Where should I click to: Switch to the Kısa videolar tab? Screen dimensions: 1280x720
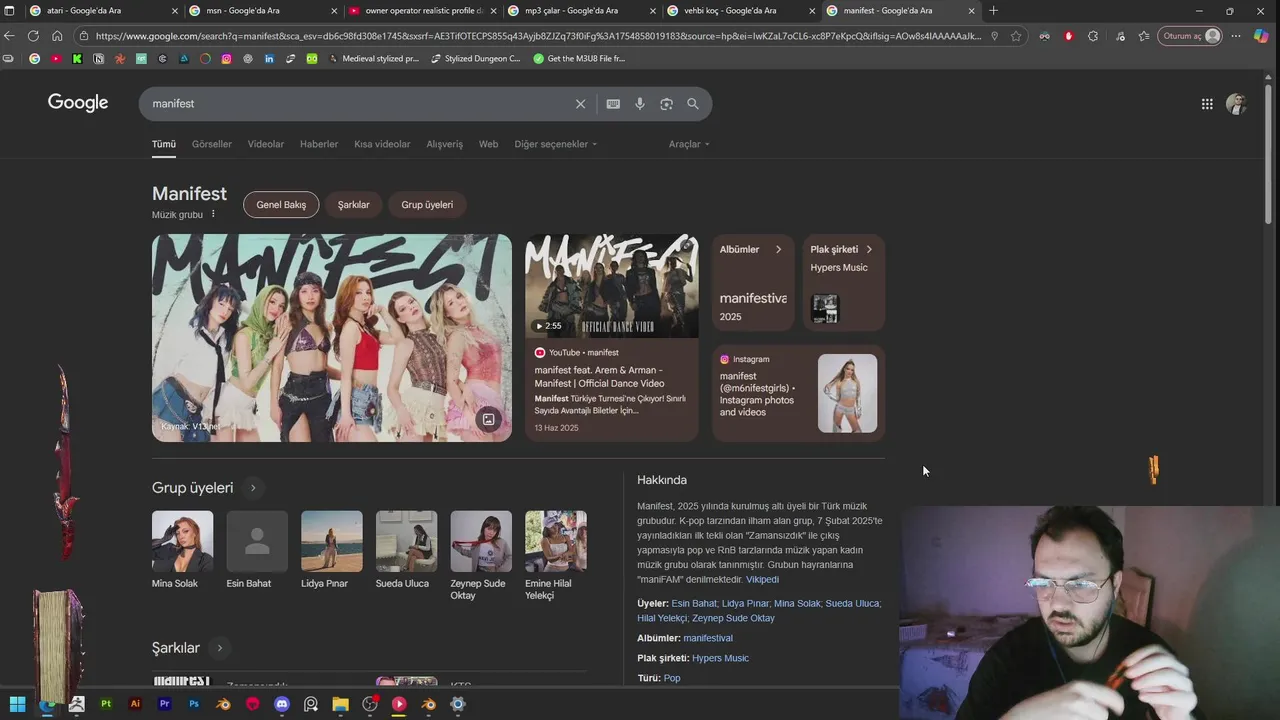click(x=382, y=144)
